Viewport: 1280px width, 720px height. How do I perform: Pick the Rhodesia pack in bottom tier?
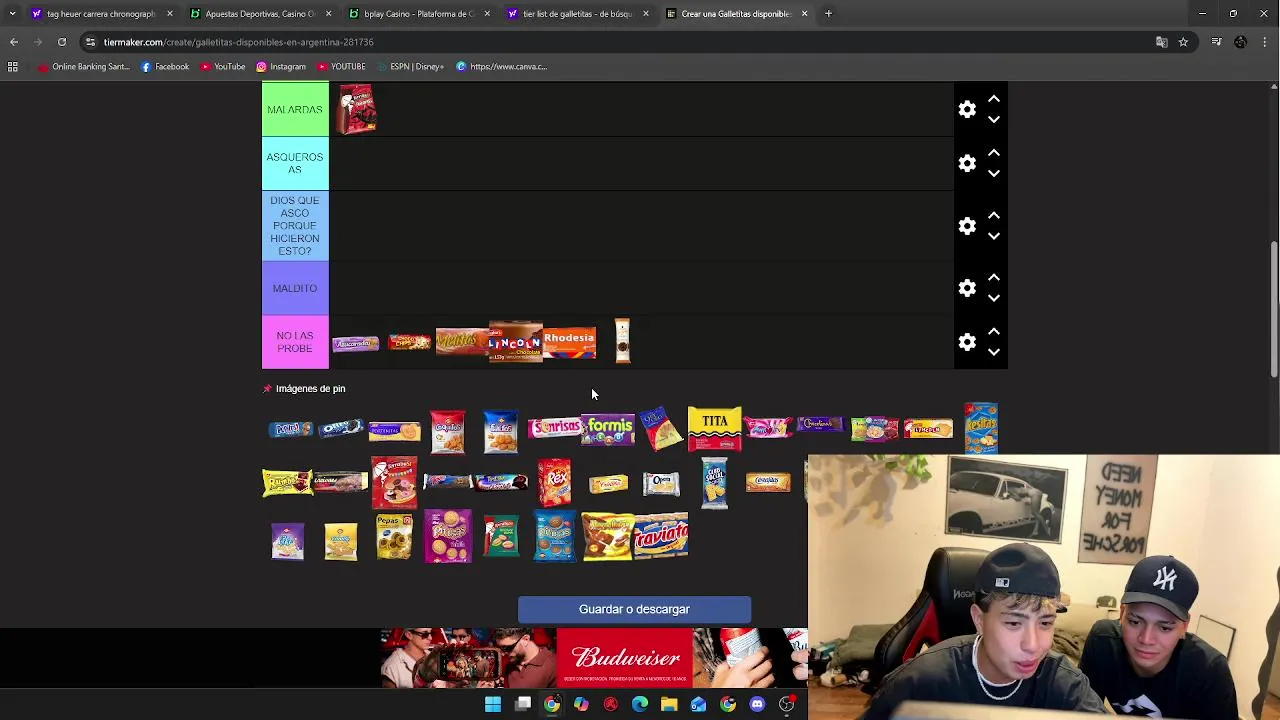coord(569,341)
